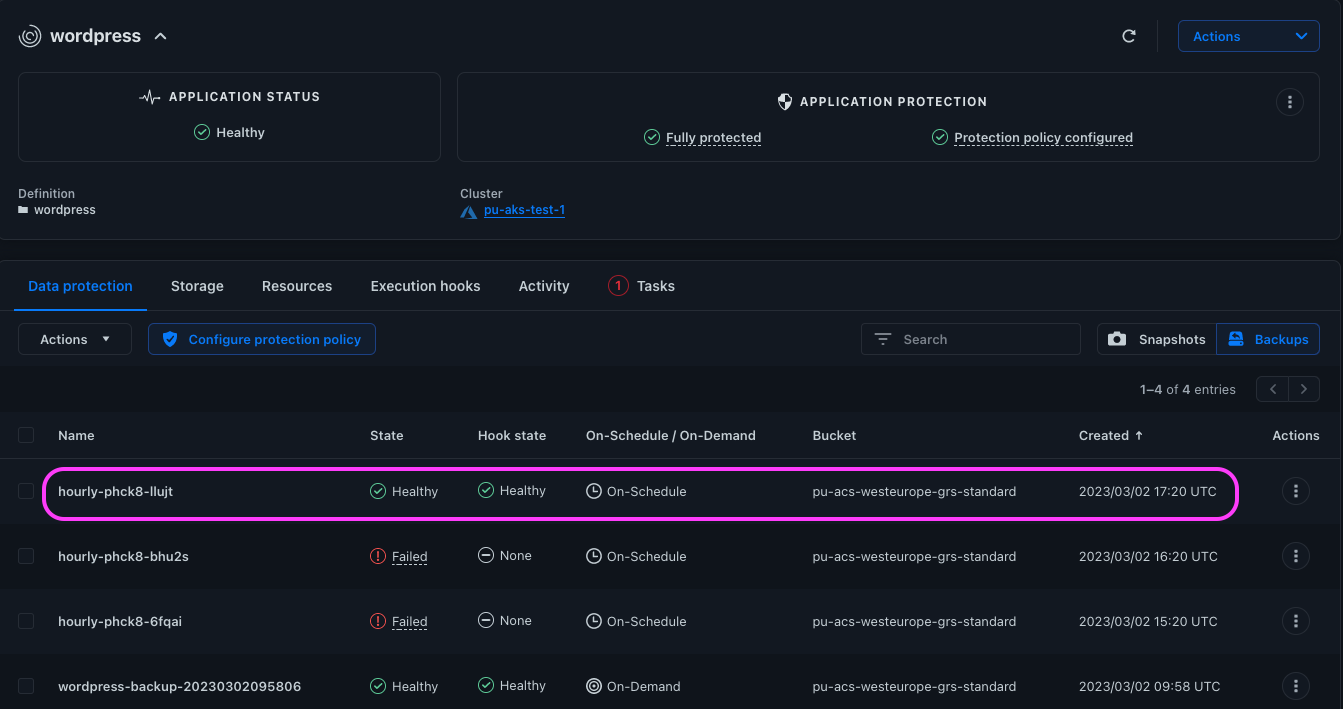Image resolution: width=1343 pixels, height=709 pixels.
Task: Switch view to Snapshots
Action: click(1157, 339)
